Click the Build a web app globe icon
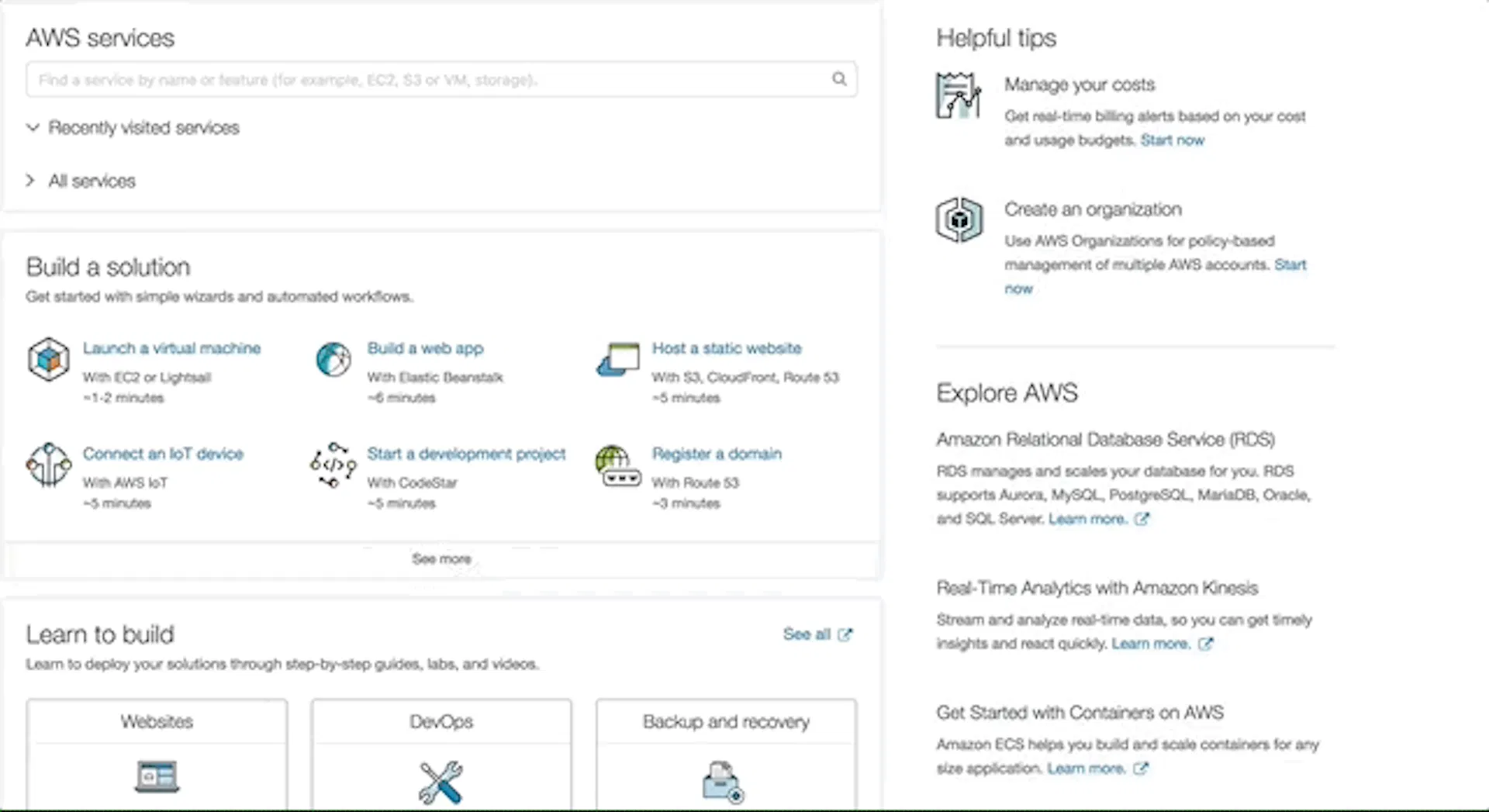 pos(333,360)
